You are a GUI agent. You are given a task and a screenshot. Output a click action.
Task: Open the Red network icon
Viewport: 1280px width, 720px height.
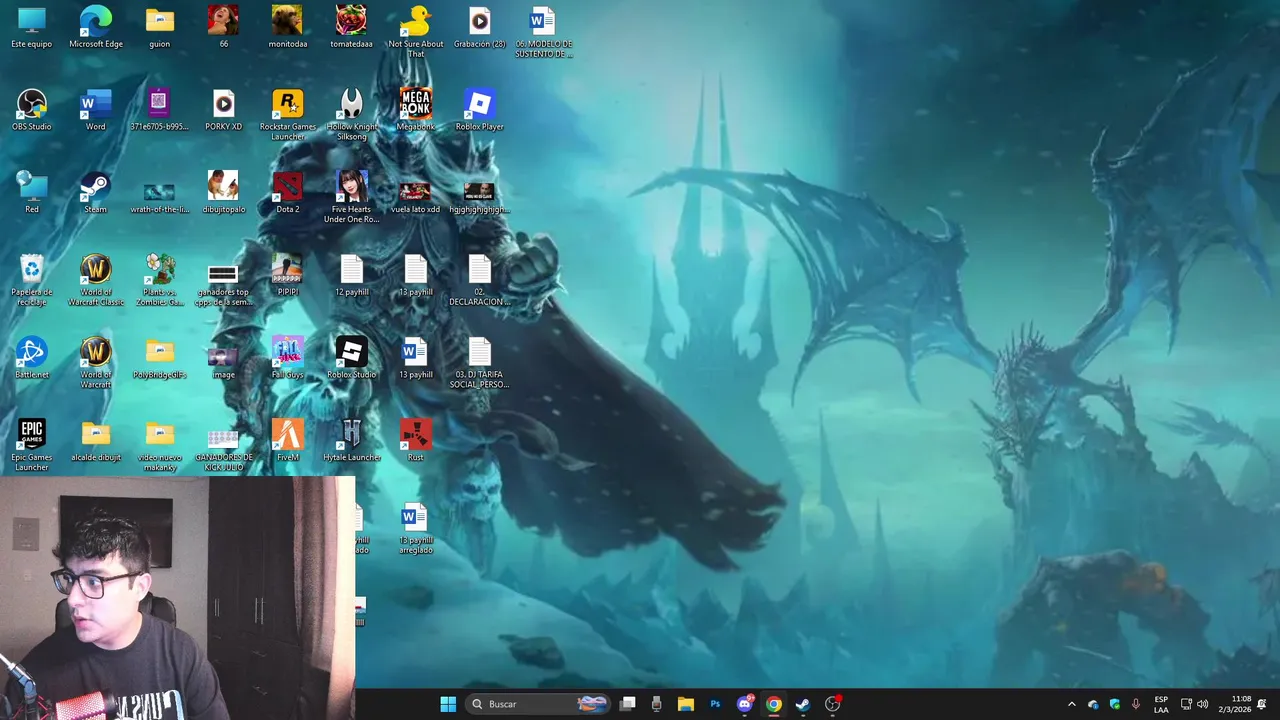pyautogui.click(x=32, y=192)
